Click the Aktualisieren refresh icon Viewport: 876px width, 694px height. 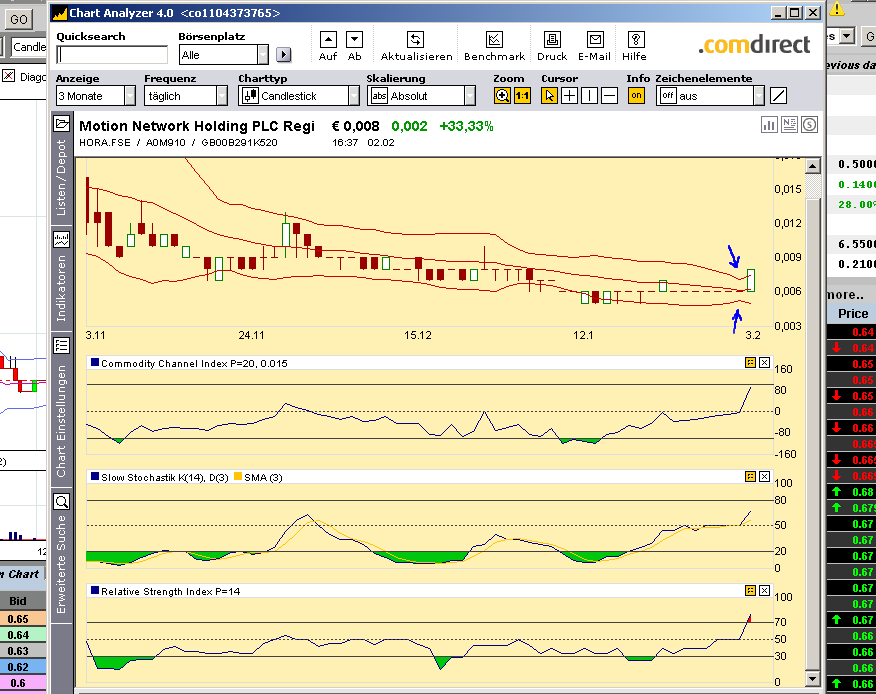pos(415,40)
